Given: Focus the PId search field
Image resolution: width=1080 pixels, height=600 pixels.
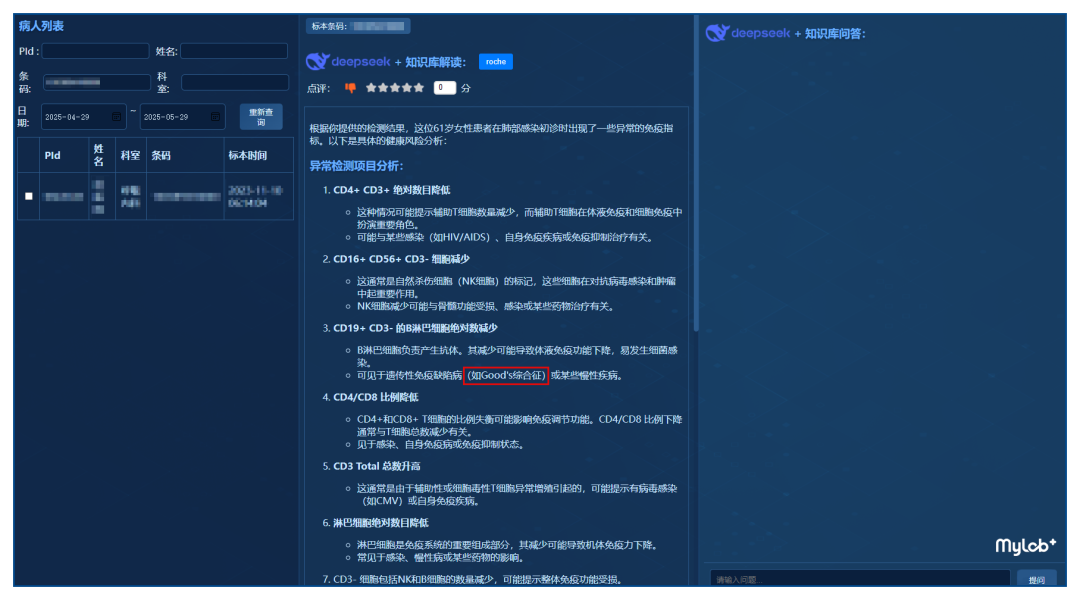Looking at the screenshot, I should 95,51.
